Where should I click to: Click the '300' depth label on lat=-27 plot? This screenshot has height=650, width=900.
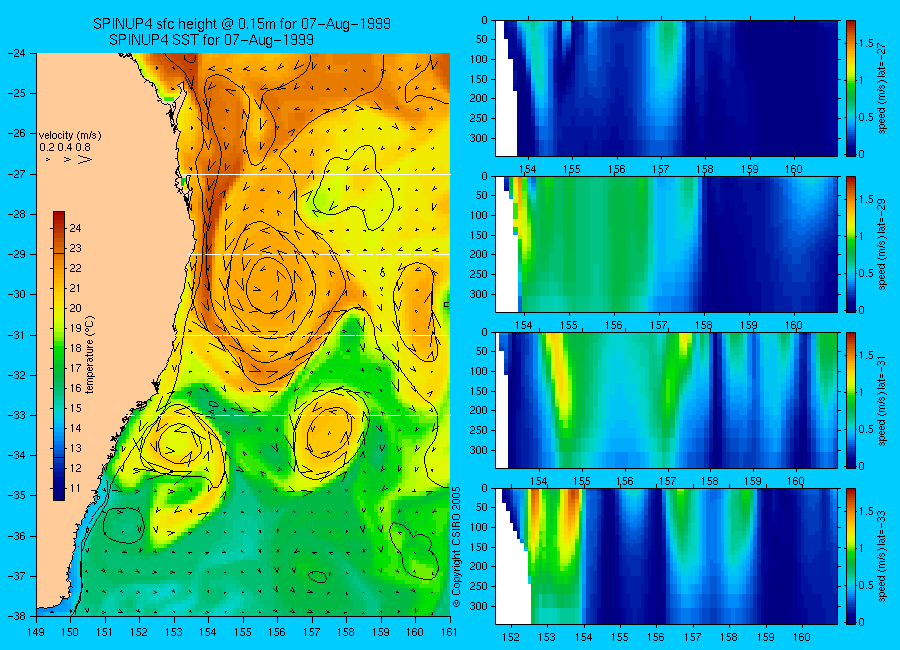(x=478, y=138)
